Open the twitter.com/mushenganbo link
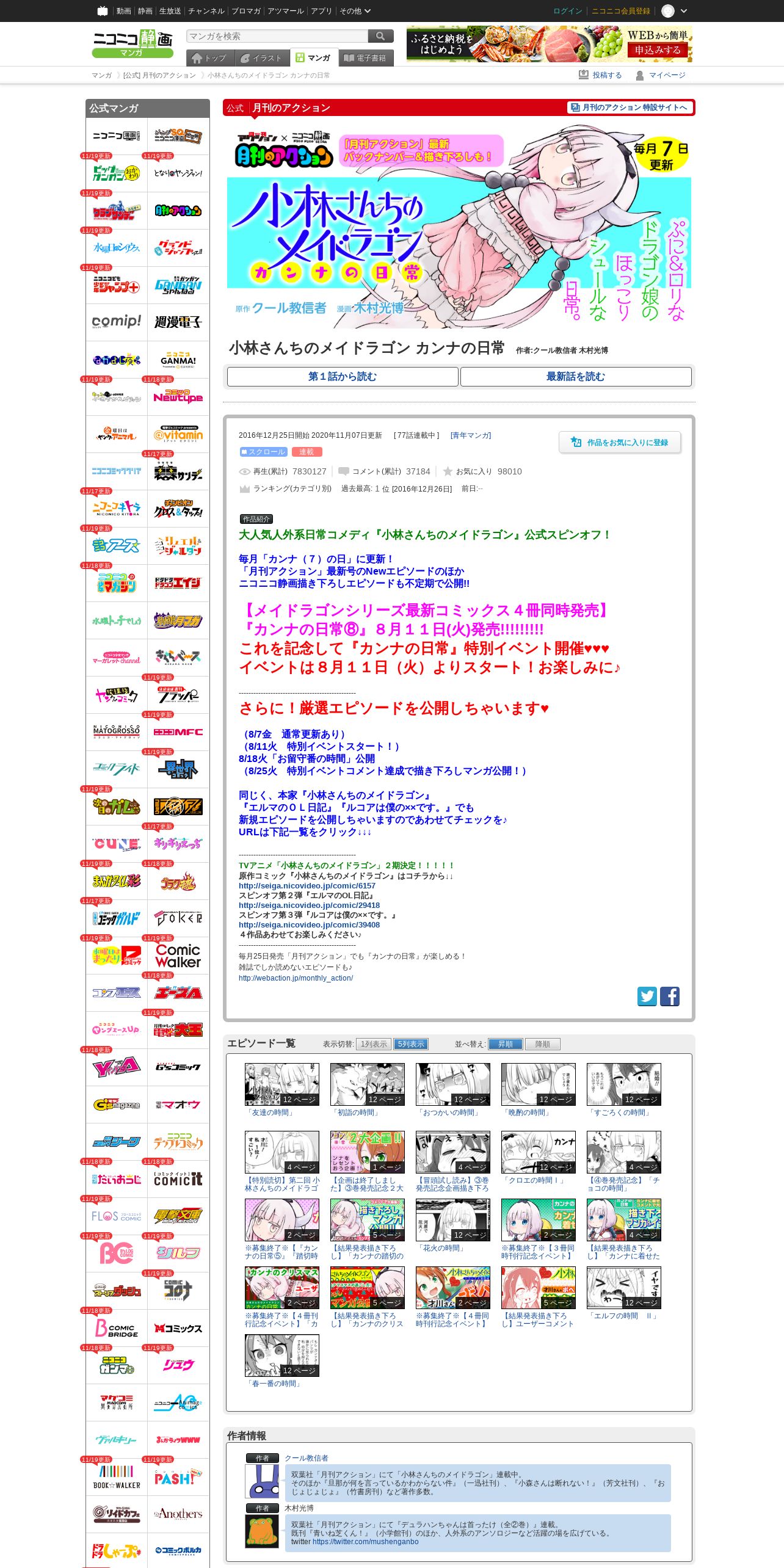The image size is (784, 1568). pyautogui.click(x=366, y=1541)
